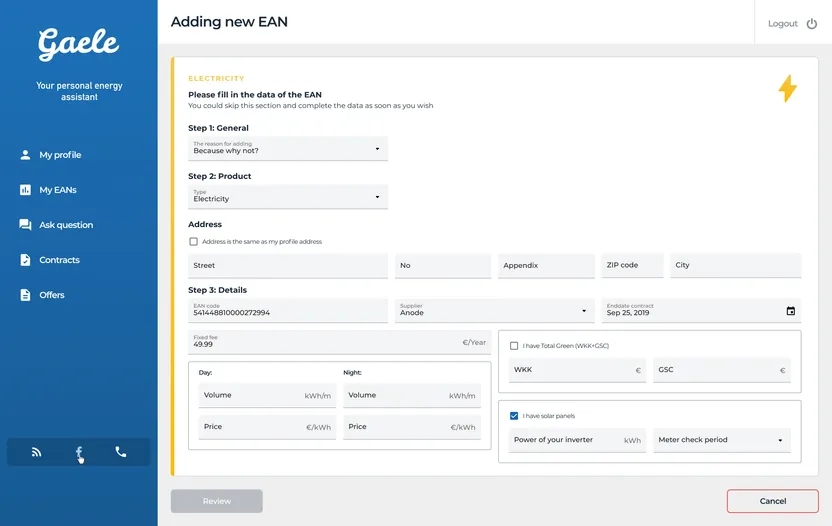Viewport: 832px width, 526px height.
Task: Click the Review button
Action: pyautogui.click(x=216, y=501)
